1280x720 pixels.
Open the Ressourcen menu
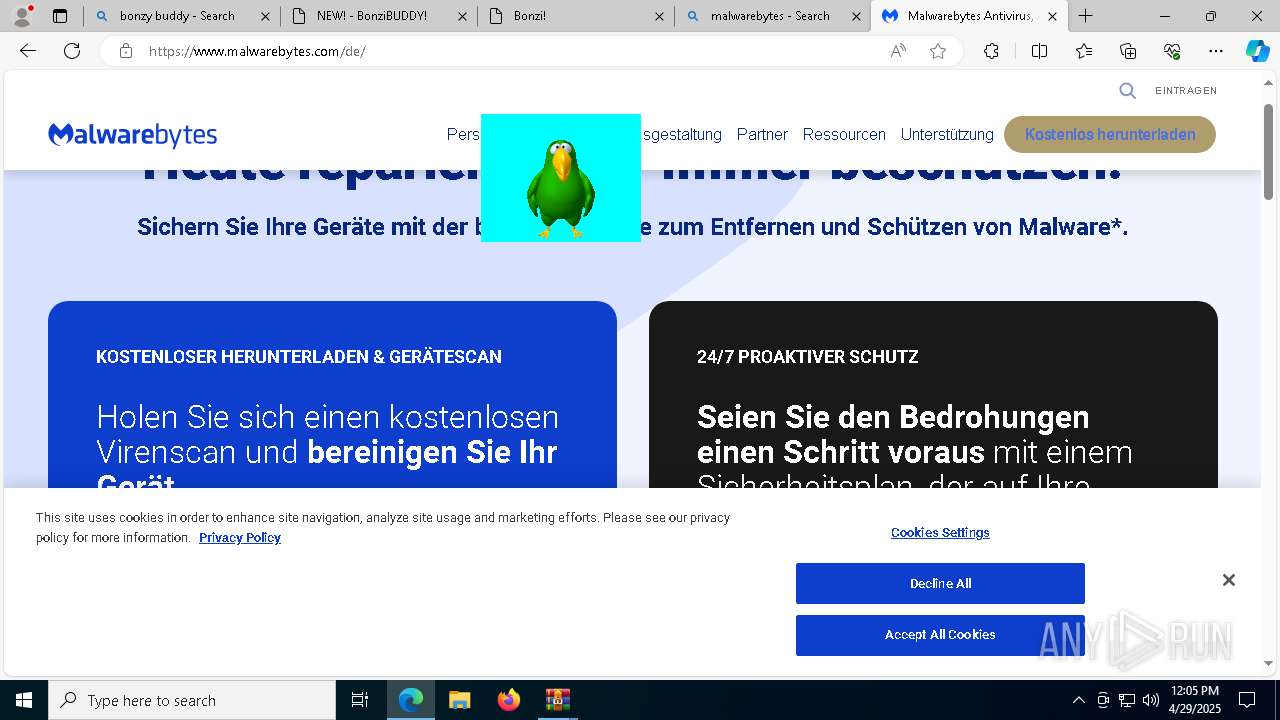click(x=844, y=134)
